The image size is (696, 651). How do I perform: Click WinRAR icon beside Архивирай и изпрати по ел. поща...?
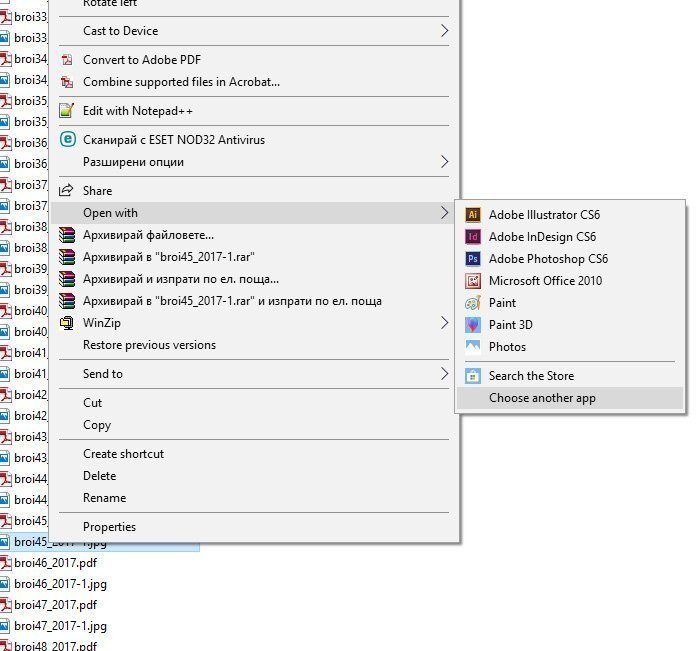67,279
